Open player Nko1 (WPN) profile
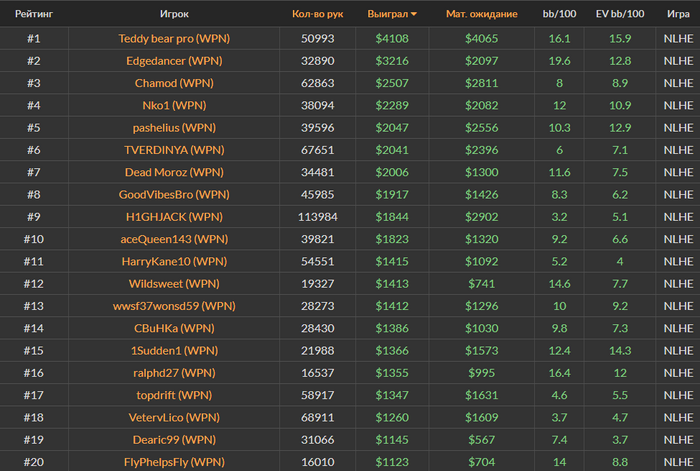 (174, 105)
